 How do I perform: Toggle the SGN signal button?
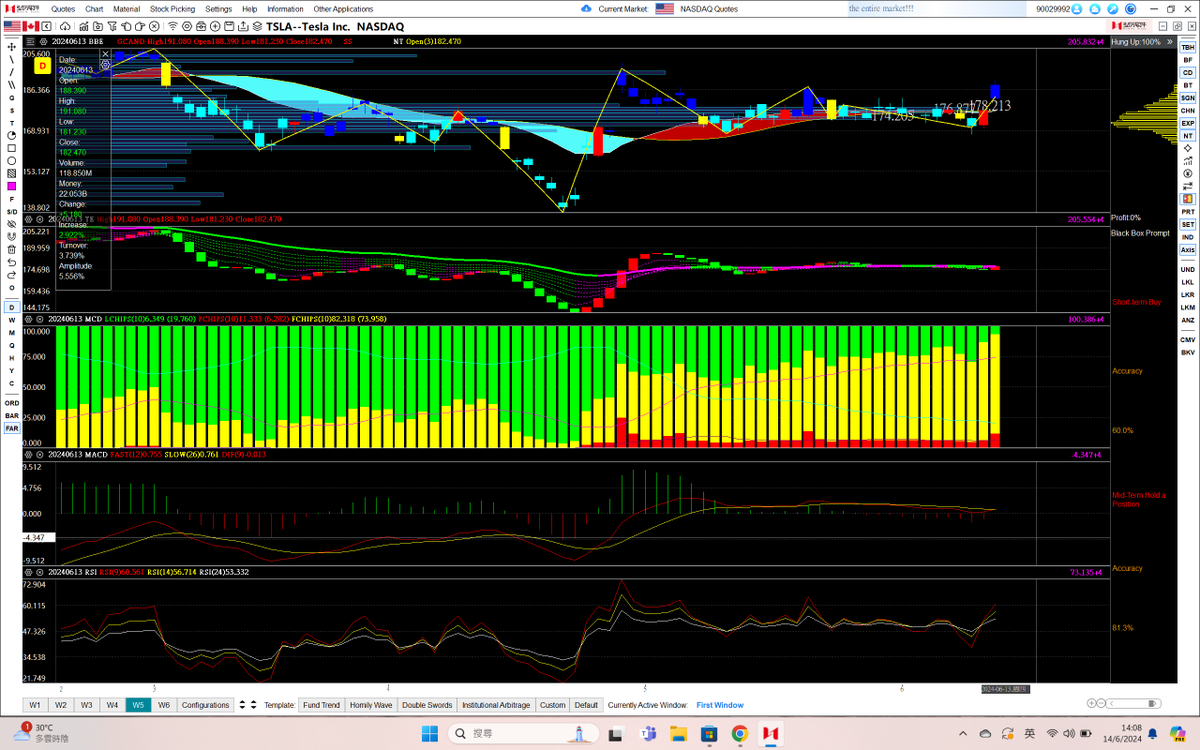[1187, 98]
